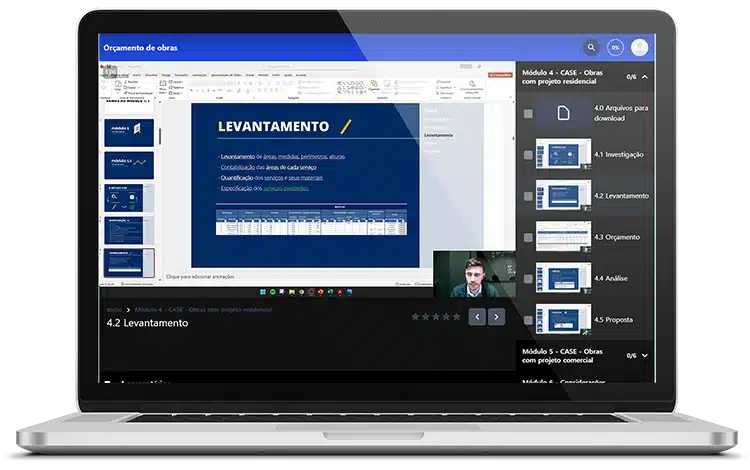
Task: Click the file icon for 4.0 Arquivos para download
Action: click(x=563, y=113)
